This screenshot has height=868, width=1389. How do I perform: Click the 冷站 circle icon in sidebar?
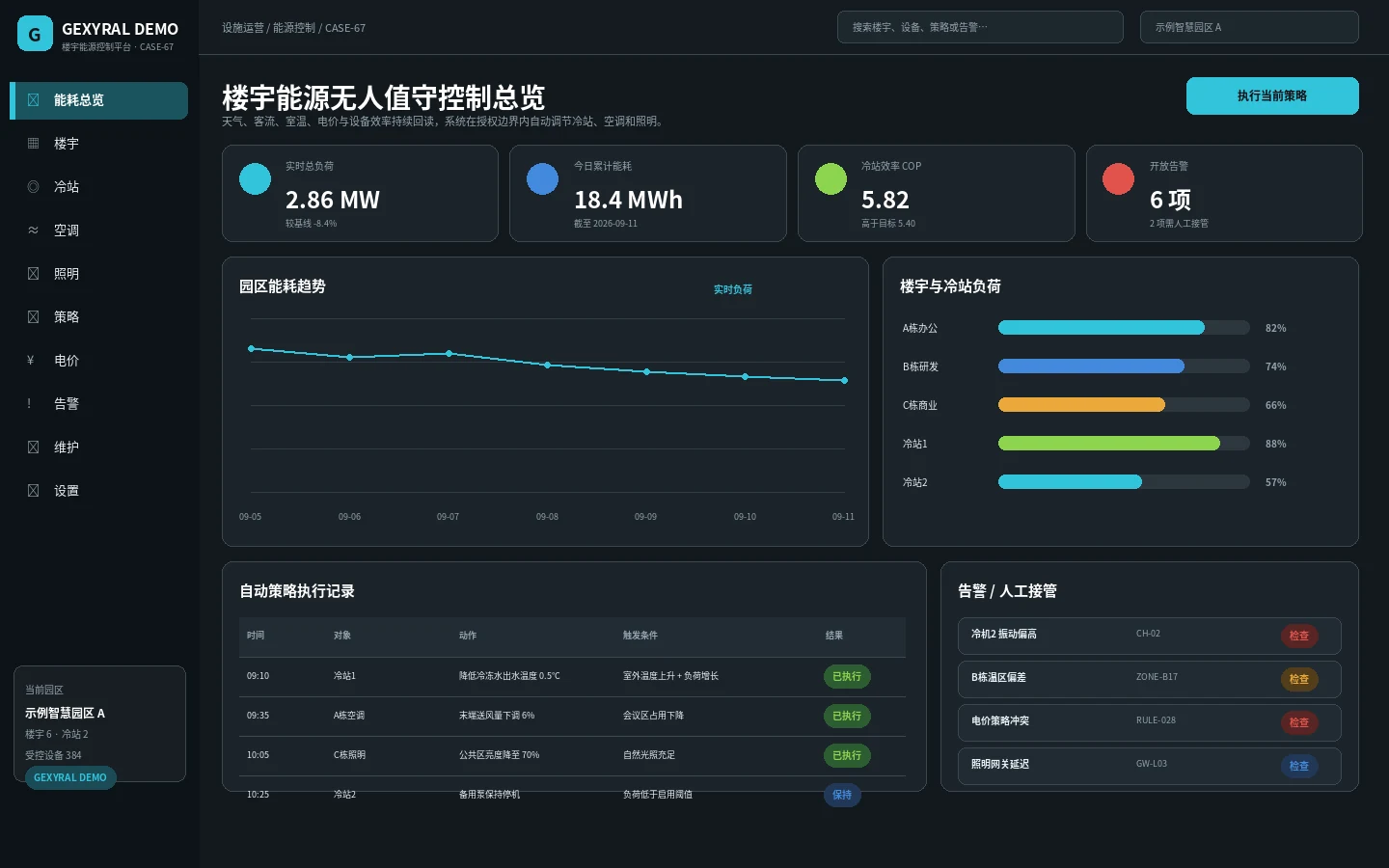tap(34, 187)
